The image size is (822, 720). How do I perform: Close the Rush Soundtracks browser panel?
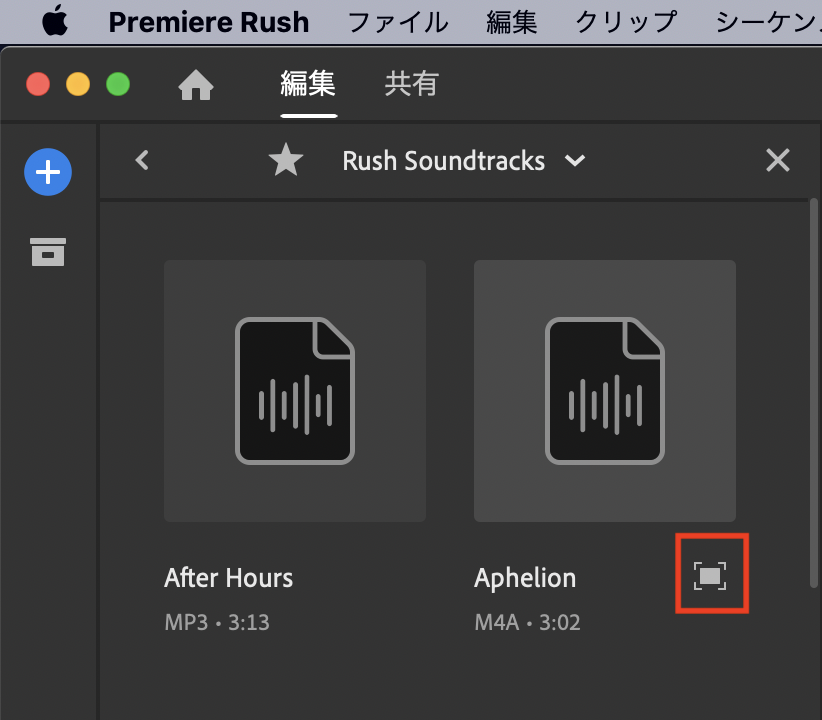[x=777, y=160]
